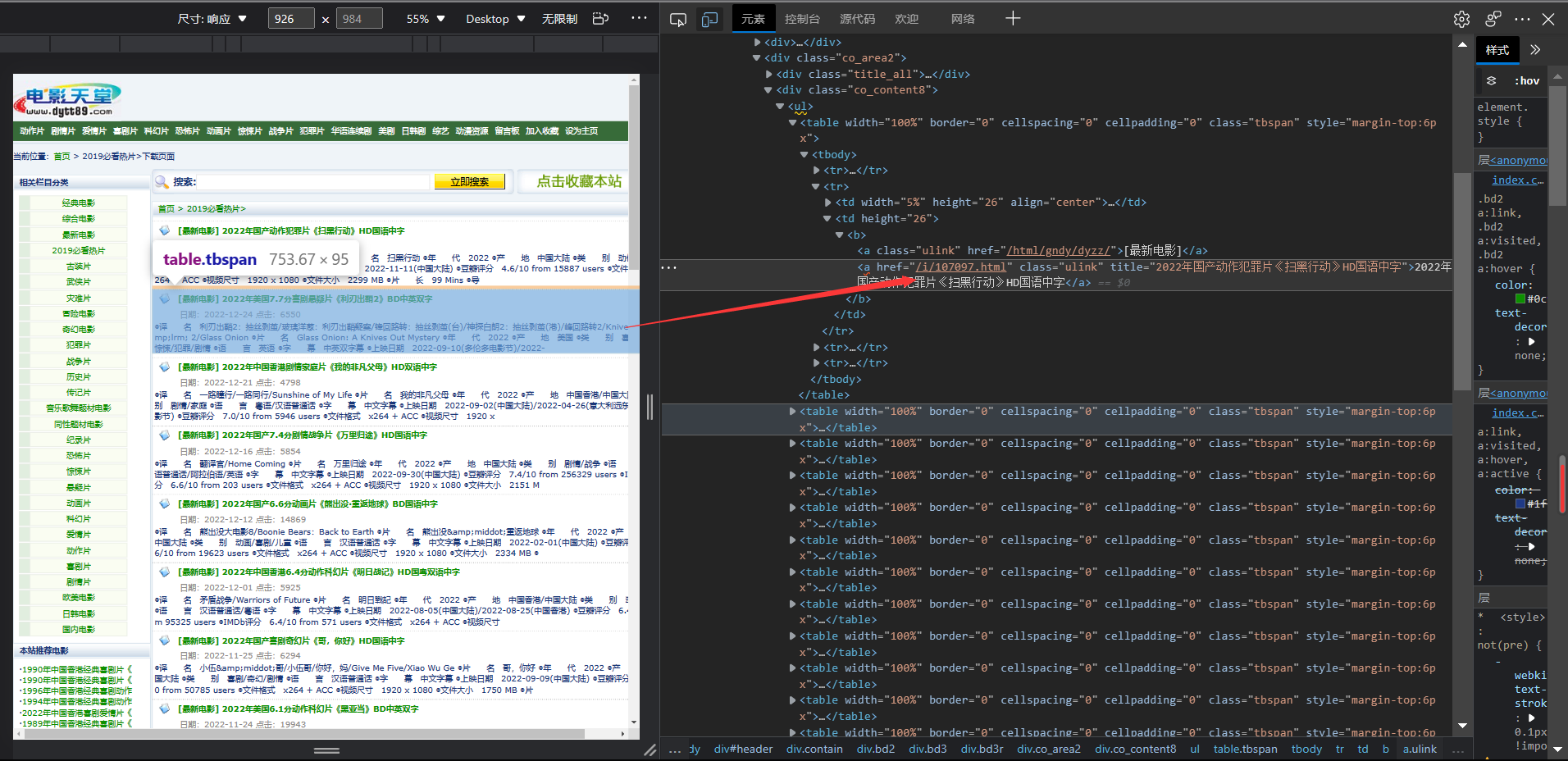Expand text-decoration shorthand under color #0c

point(1531,342)
